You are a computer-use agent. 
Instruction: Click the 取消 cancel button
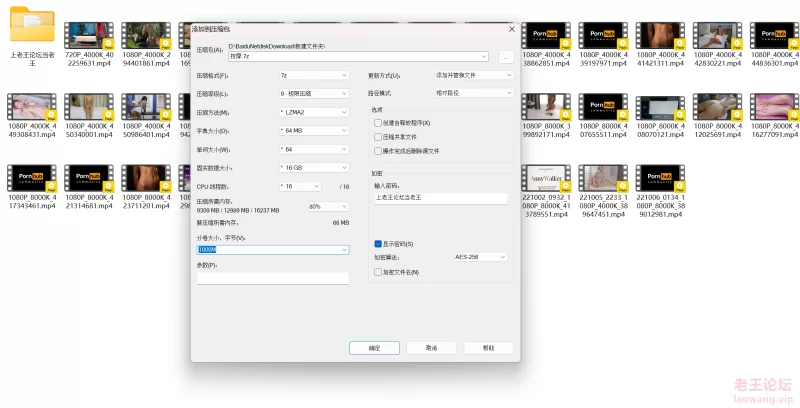pos(432,348)
